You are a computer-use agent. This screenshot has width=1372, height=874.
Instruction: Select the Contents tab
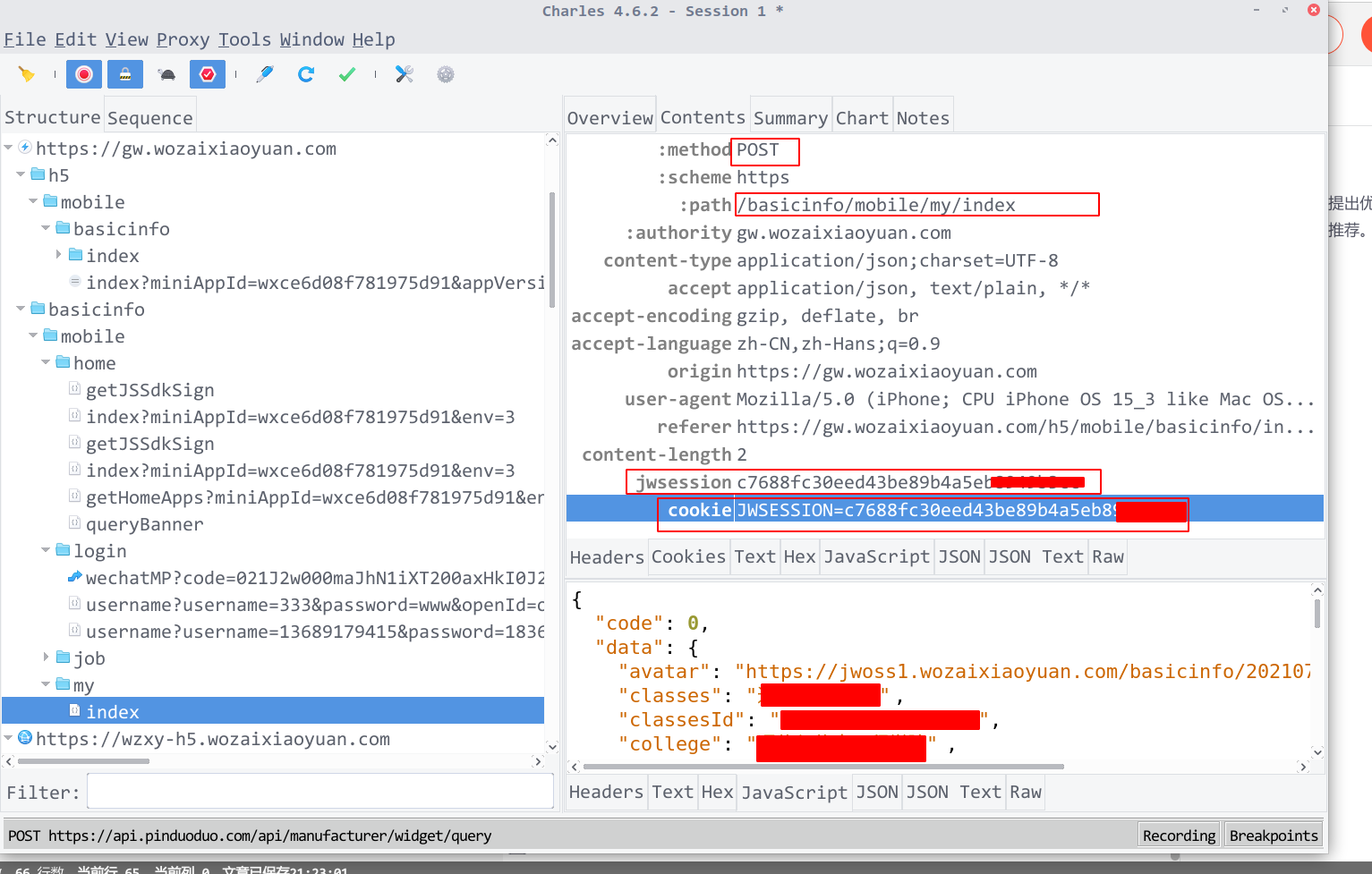click(703, 117)
